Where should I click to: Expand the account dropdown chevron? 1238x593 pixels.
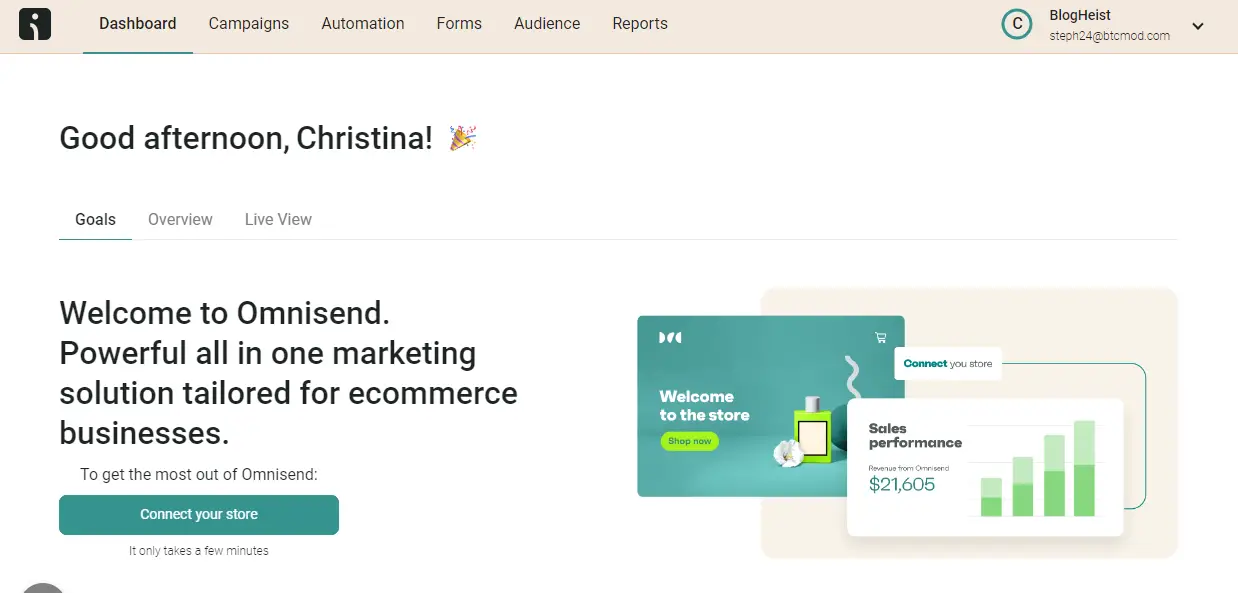(1198, 26)
